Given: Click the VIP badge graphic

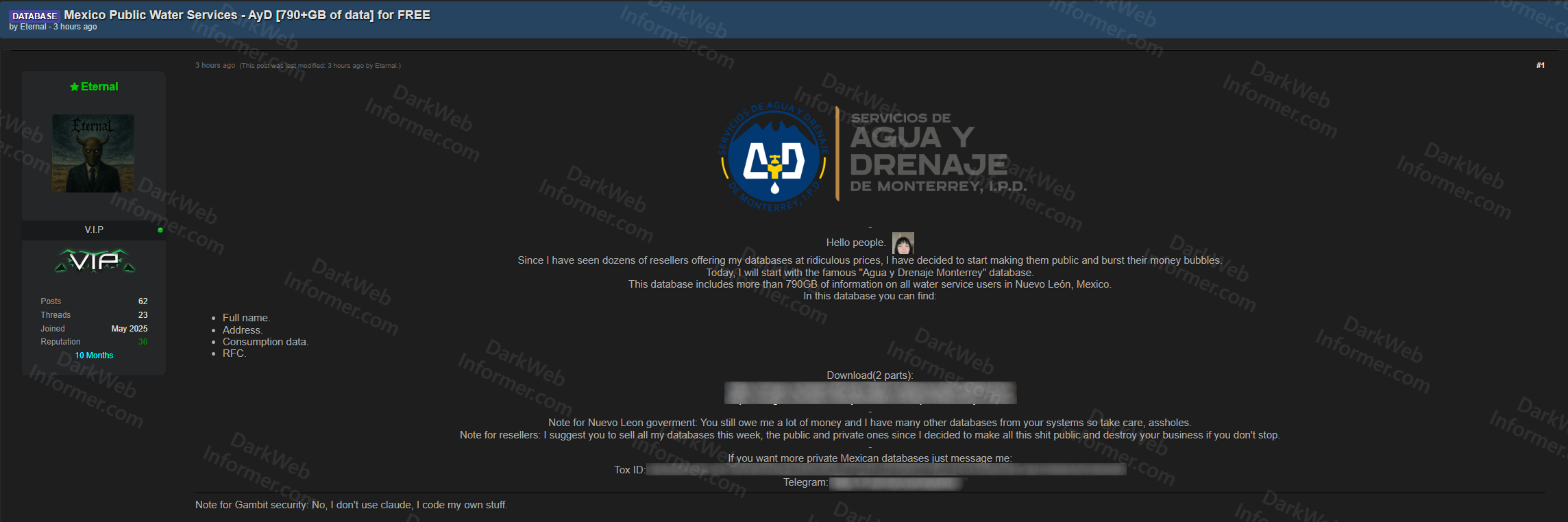Looking at the screenshot, I should 95,261.
